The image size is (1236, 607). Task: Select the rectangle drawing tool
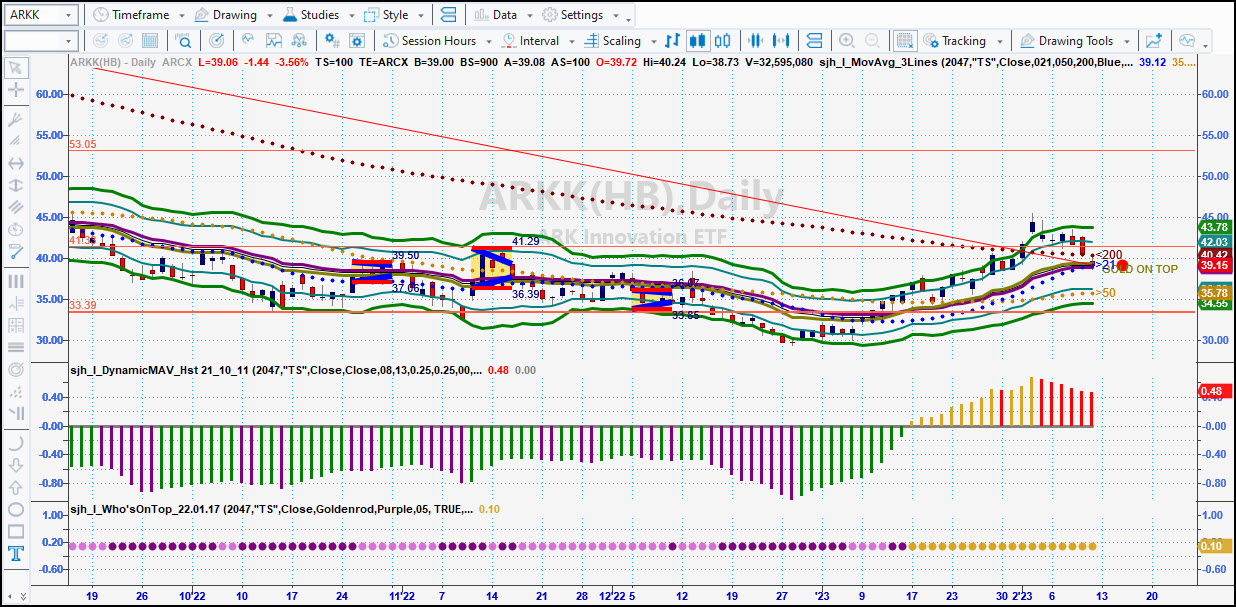point(16,531)
